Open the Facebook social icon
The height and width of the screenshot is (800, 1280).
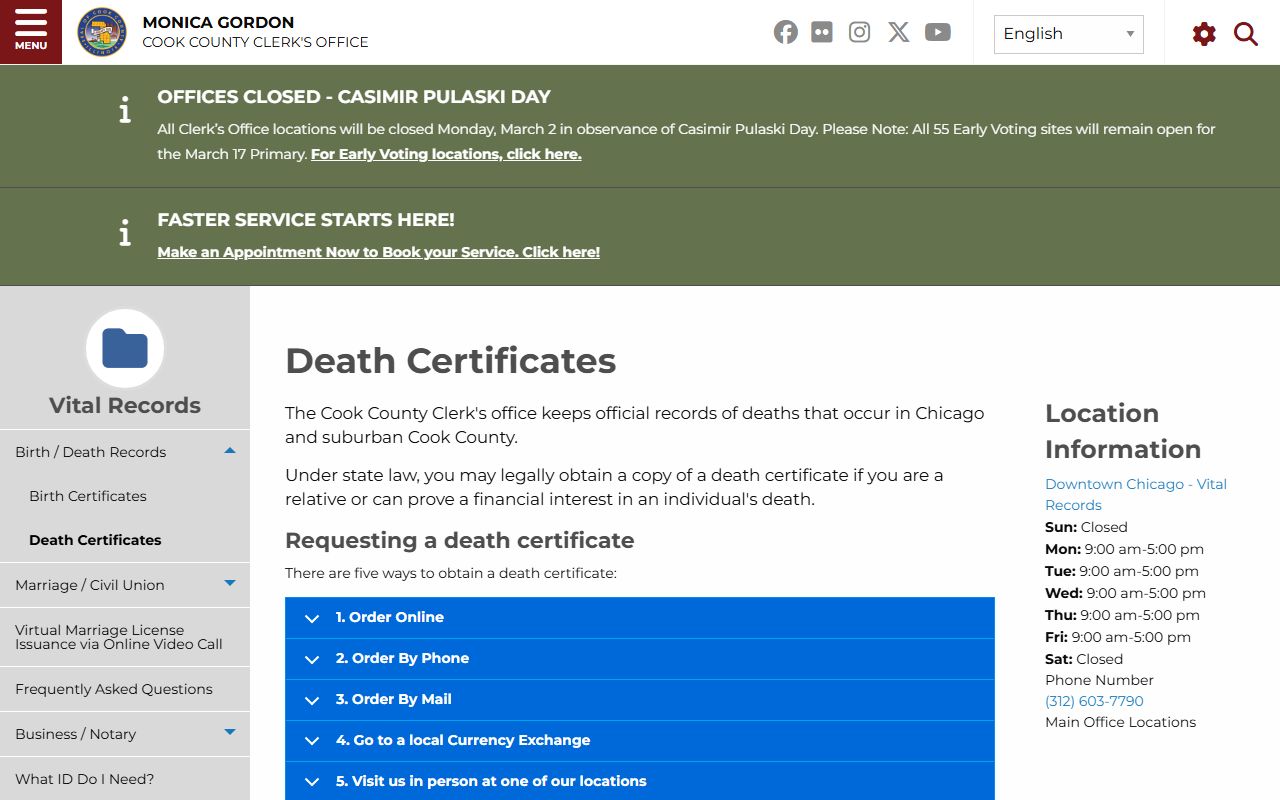click(786, 32)
